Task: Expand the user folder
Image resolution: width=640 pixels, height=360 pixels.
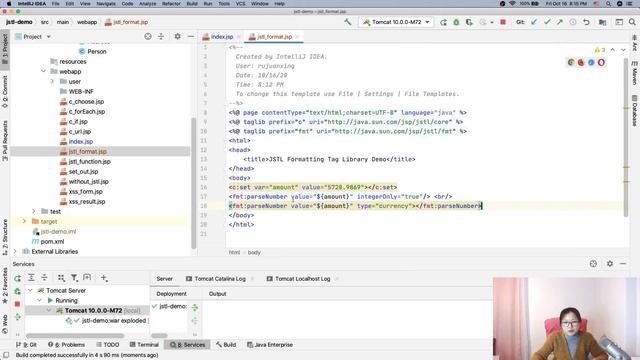Action: pyautogui.click(x=52, y=81)
